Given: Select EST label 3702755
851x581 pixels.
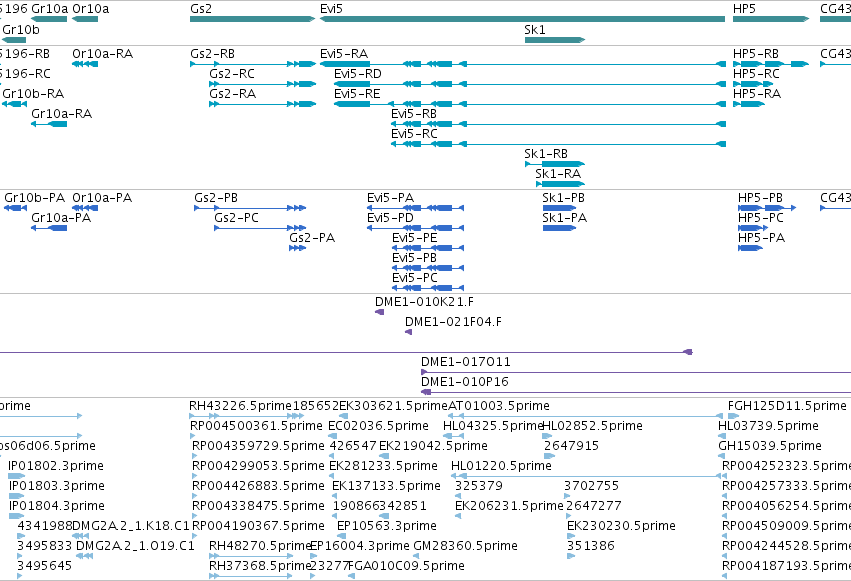Looking at the screenshot, I should 592,487.
